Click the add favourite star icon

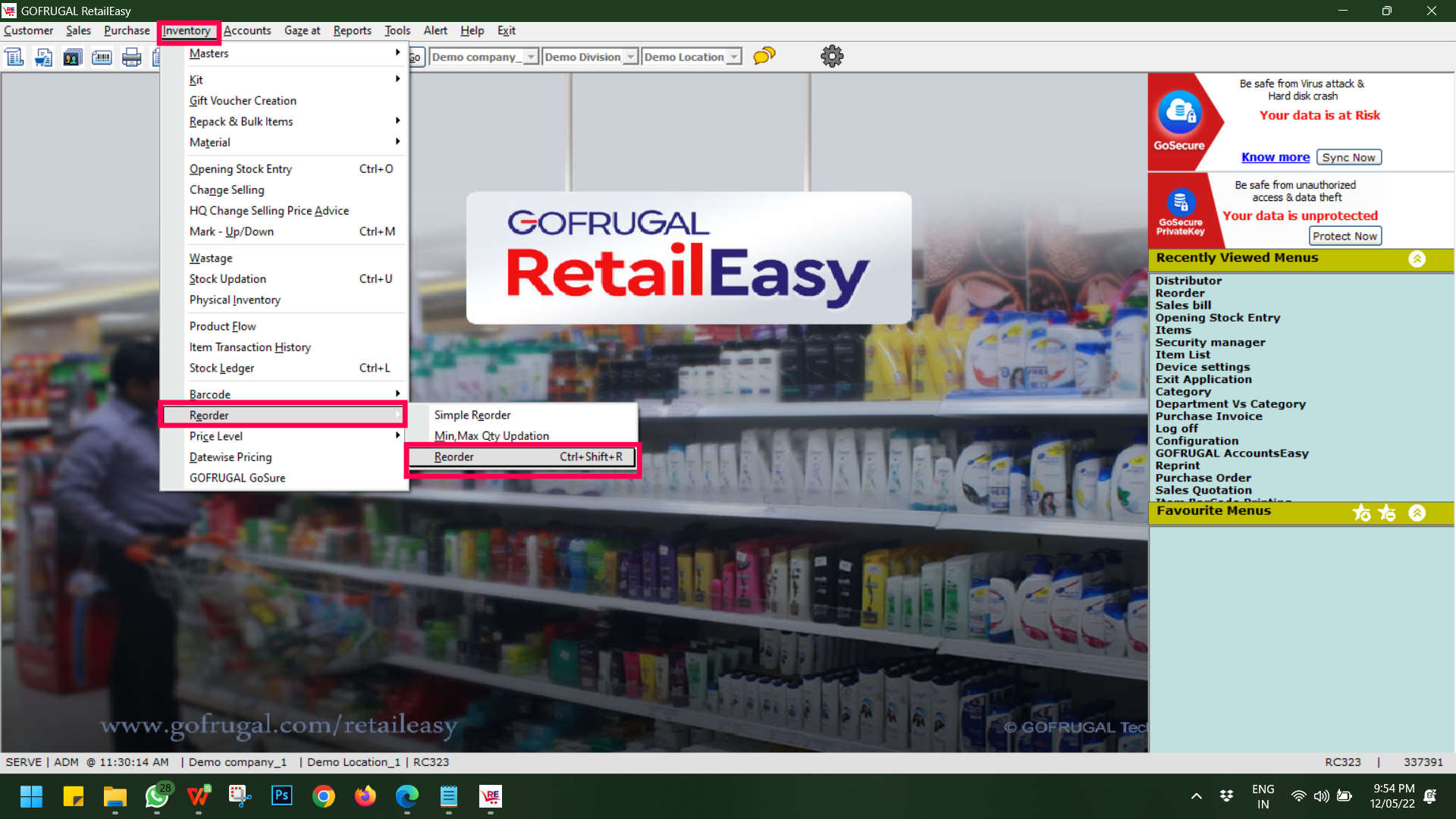[1362, 513]
